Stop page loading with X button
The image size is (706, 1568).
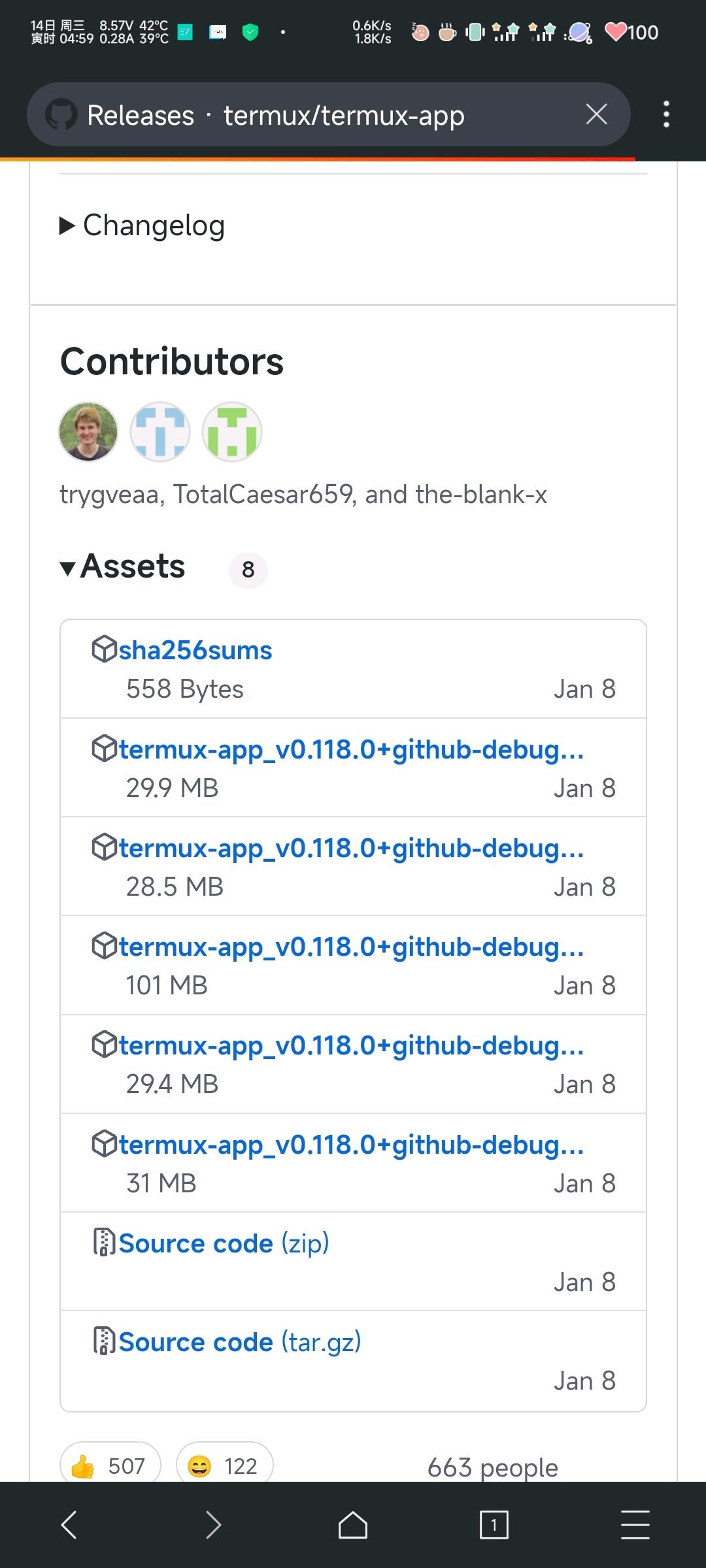point(596,114)
